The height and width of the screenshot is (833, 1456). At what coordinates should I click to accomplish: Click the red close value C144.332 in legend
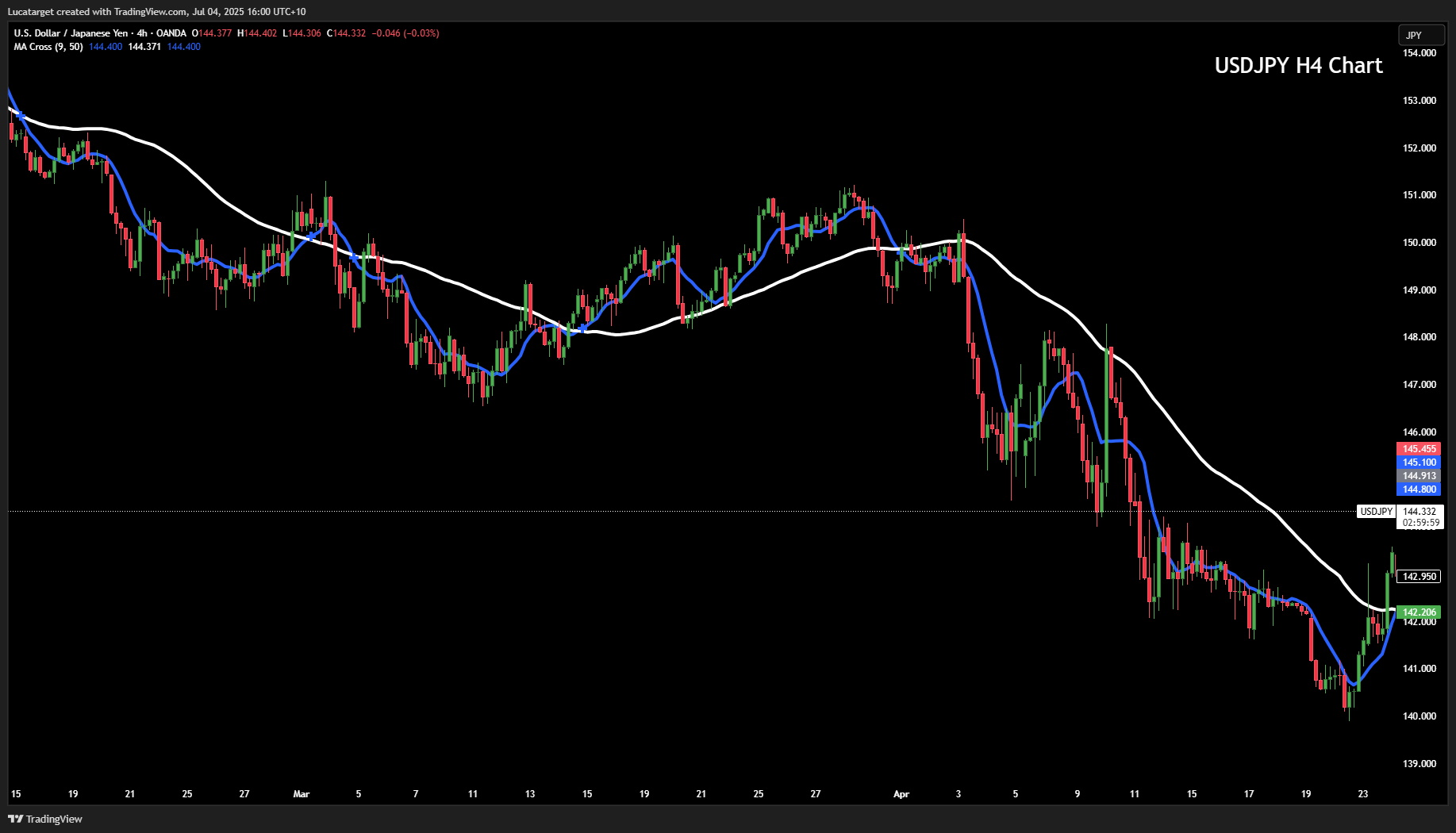coord(347,33)
